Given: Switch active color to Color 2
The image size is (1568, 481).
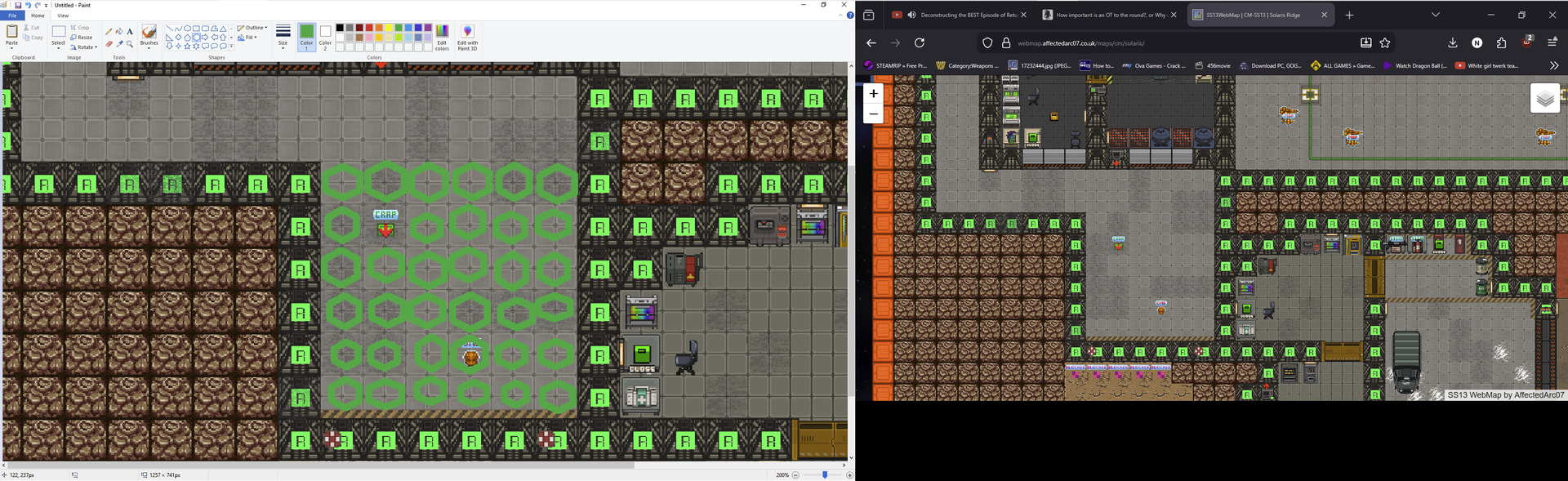Looking at the screenshot, I should pyautogui.click(x=325, y=37).
